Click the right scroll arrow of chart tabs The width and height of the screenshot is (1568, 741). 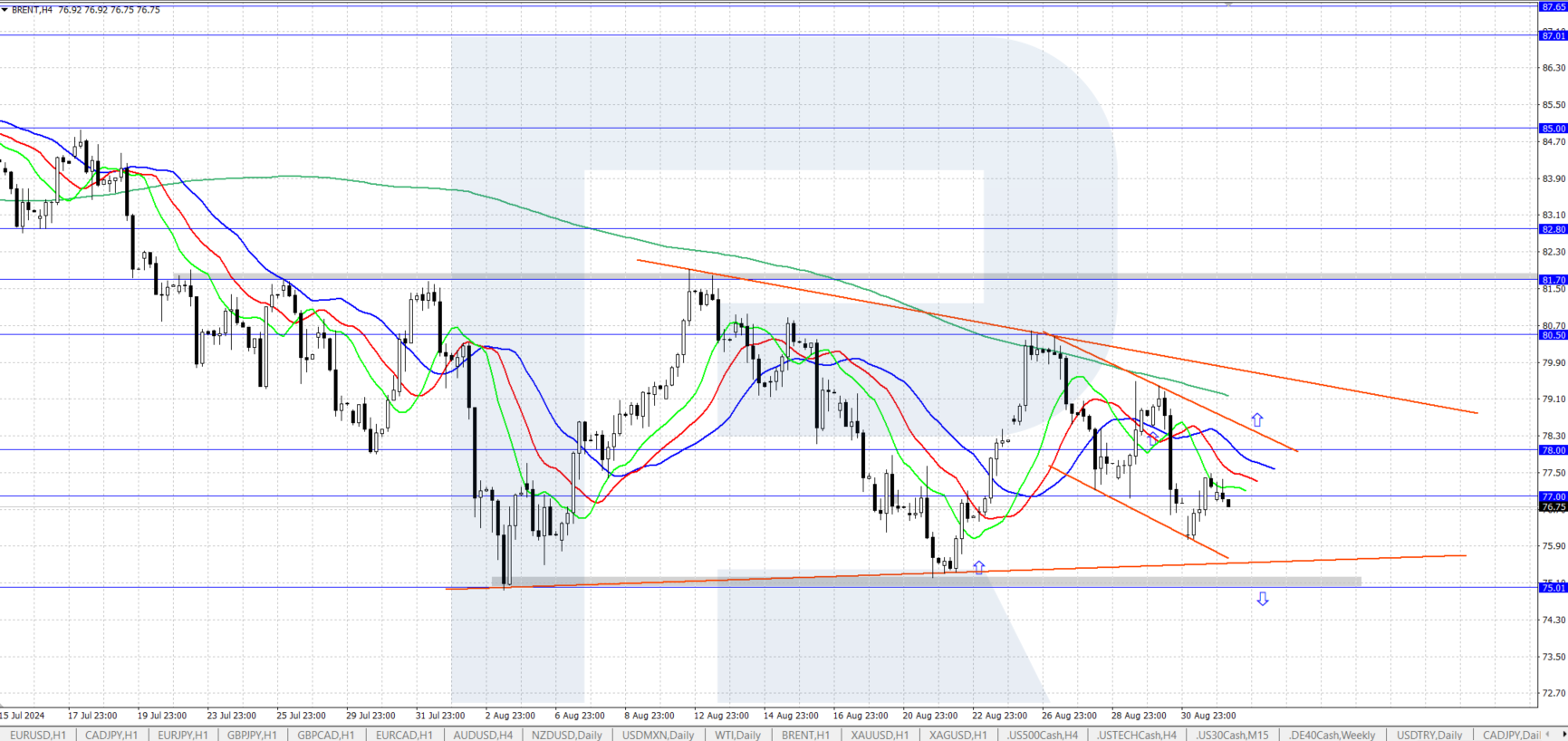pyautogui.click(x=1563, y=735)
